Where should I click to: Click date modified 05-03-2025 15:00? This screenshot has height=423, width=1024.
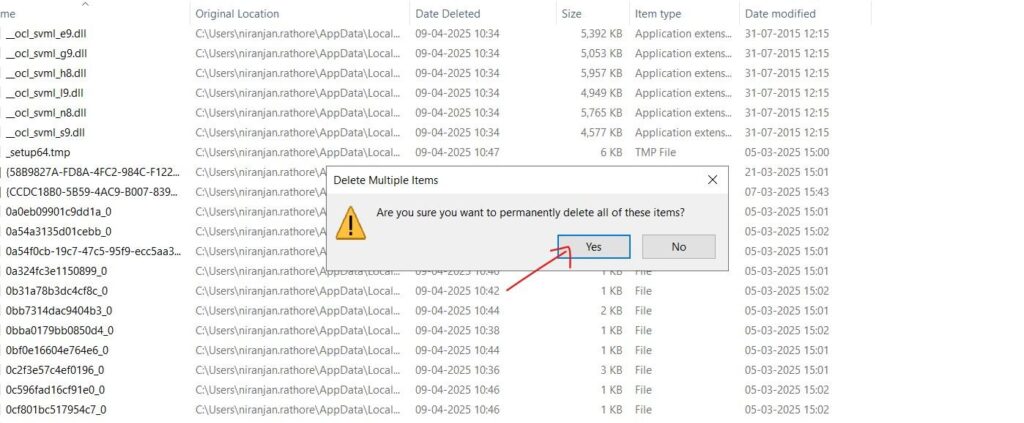pyautogui.click(x=787, y=152)
